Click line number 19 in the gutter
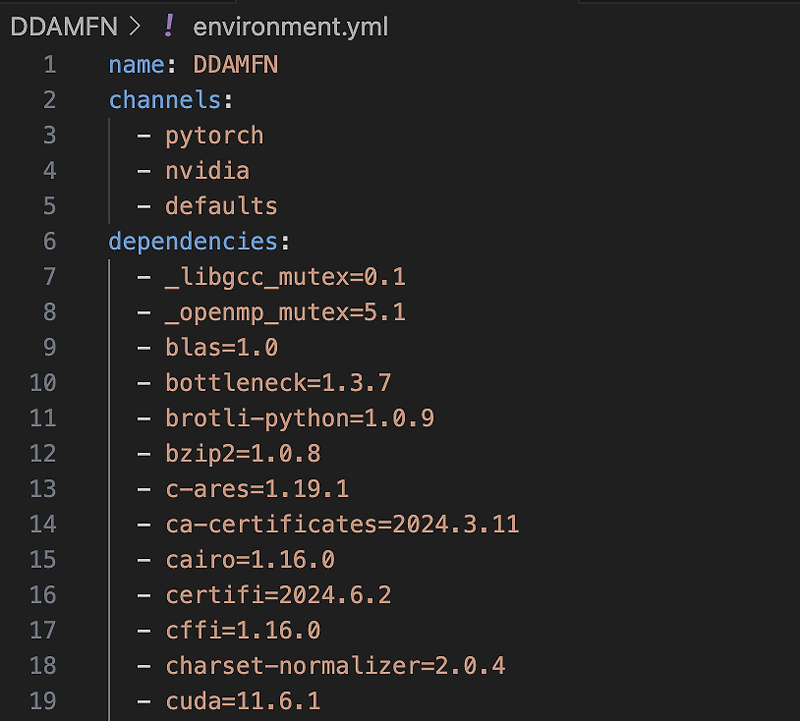This screenshot has height=721, width=800. point(43,701)
